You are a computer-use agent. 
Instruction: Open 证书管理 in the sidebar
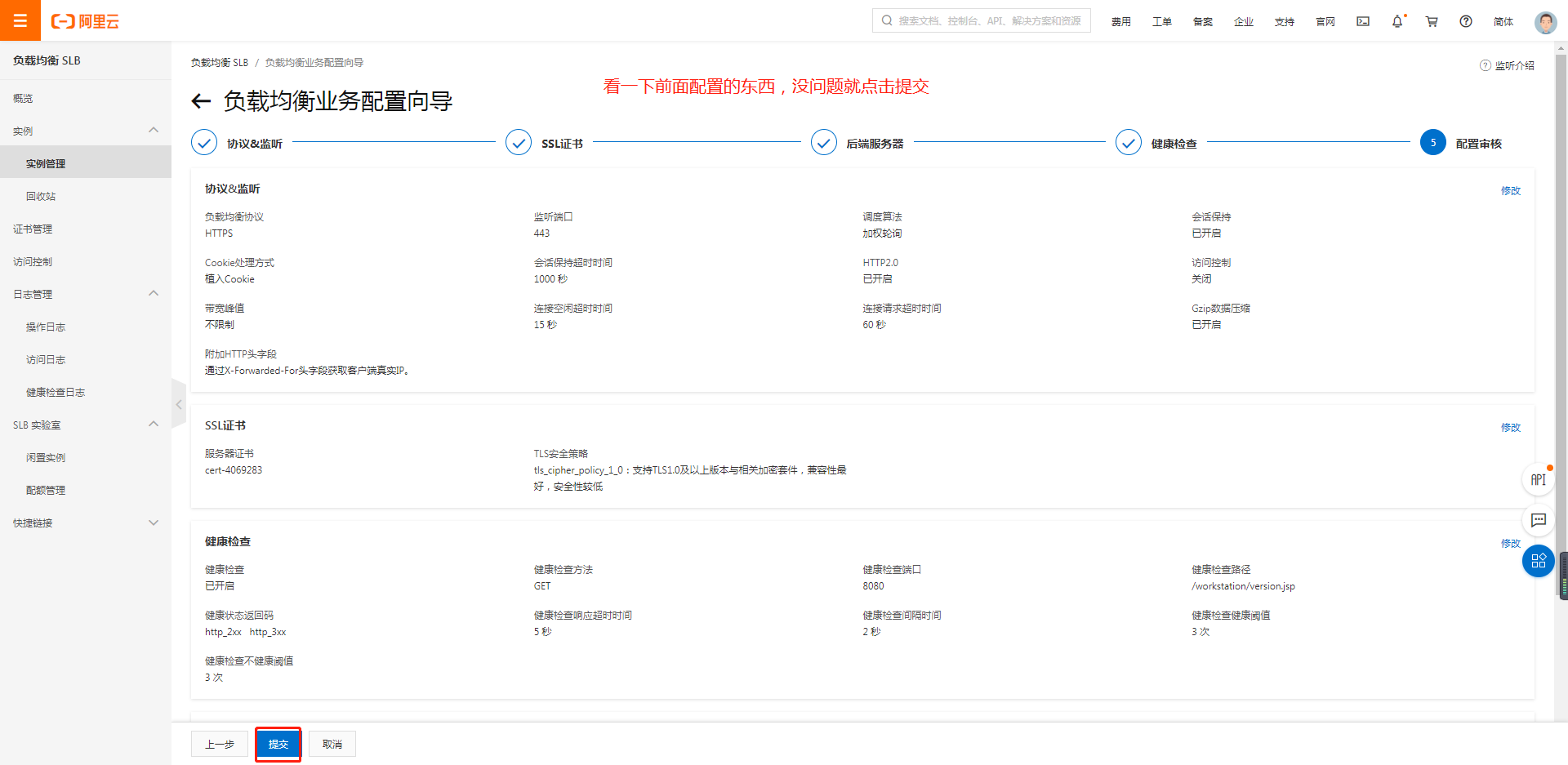pos(33,229)
